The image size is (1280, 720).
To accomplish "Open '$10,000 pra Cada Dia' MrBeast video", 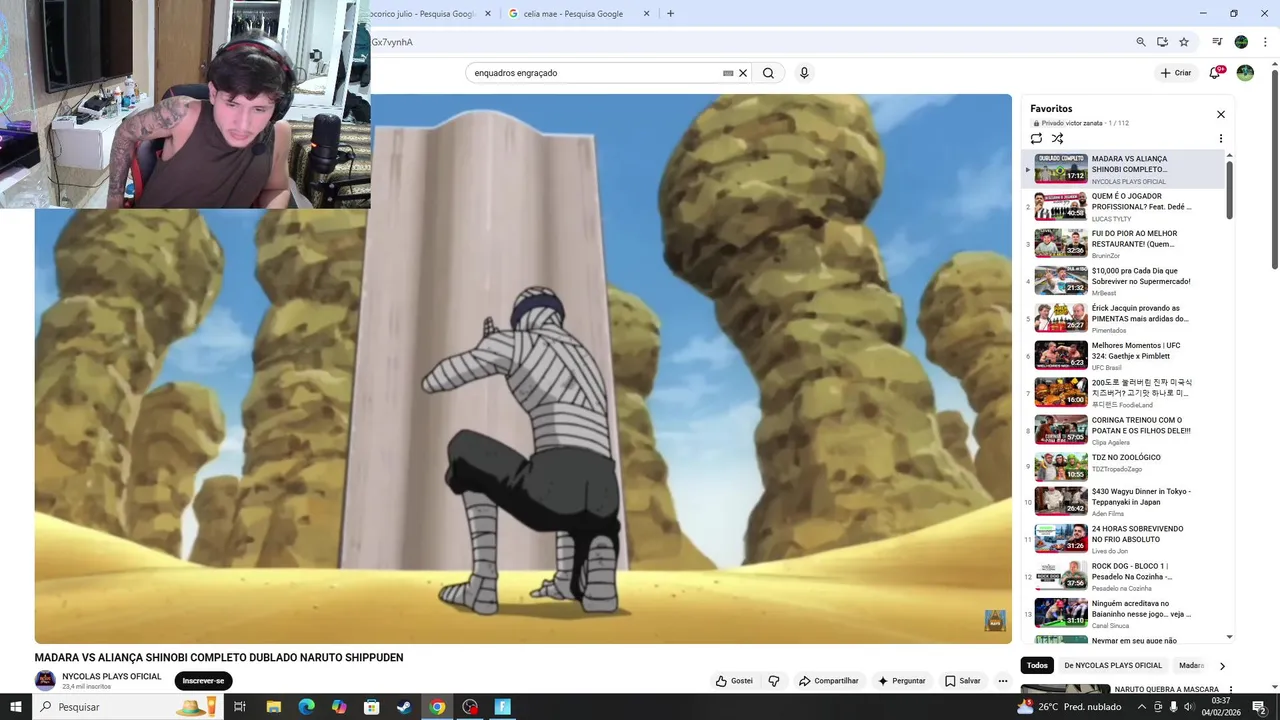I will 1123,281.
